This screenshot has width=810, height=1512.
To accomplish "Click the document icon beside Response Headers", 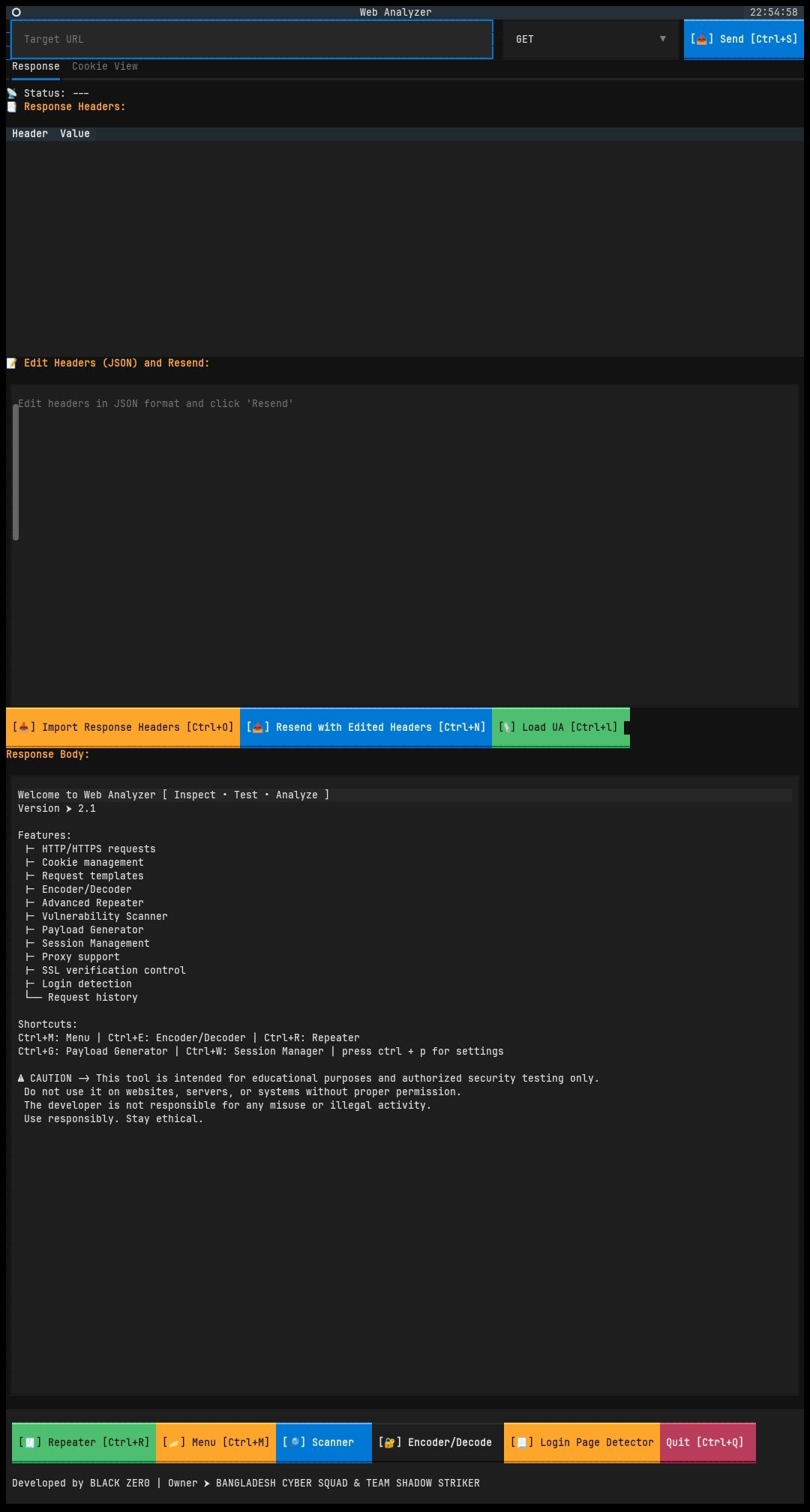I will coord(12,106).
